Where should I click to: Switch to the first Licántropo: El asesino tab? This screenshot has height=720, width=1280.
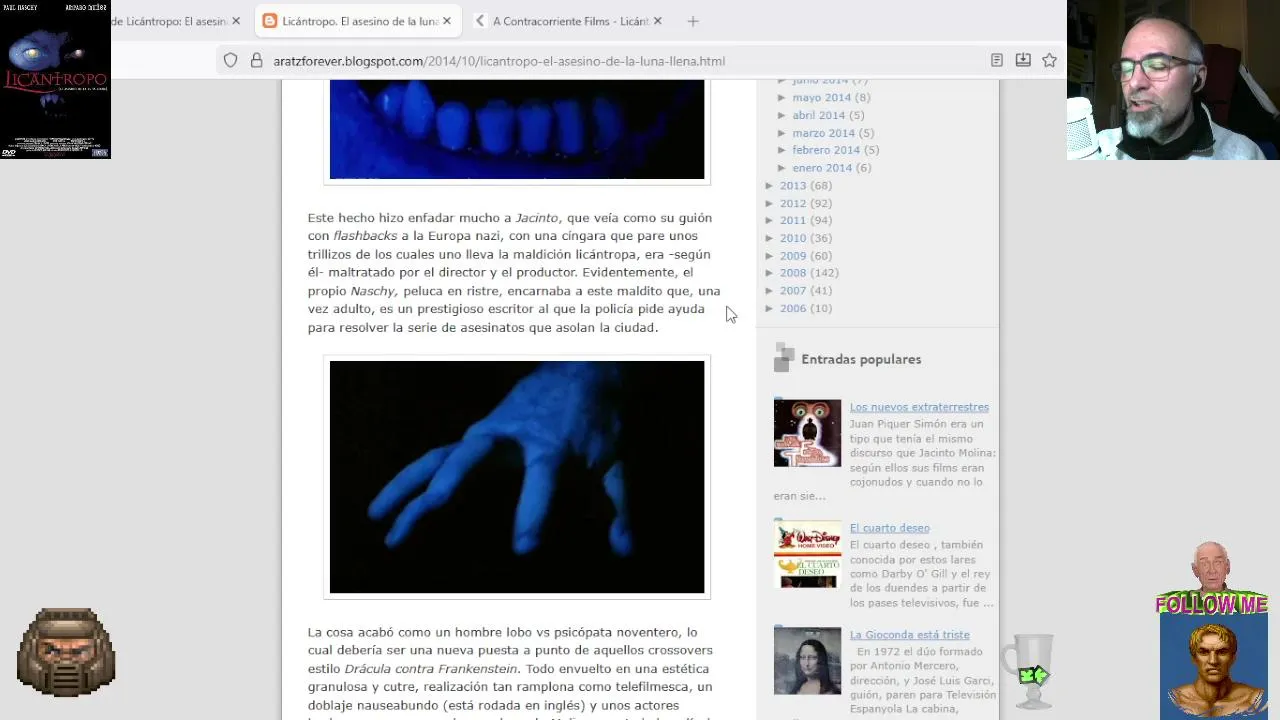(176, 21)
